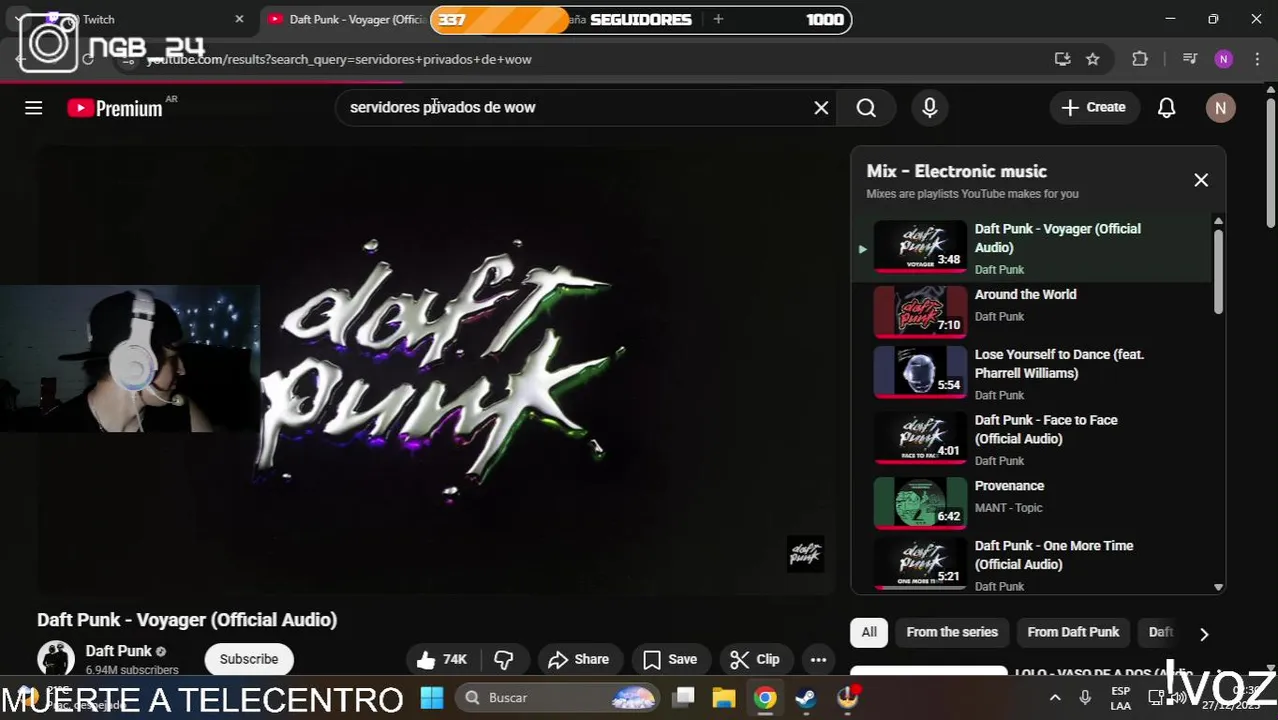Close the Twitch browser tab
The height and width of the screenshot is (720, 1278).
pyautogui.click(x=239, y=19)
